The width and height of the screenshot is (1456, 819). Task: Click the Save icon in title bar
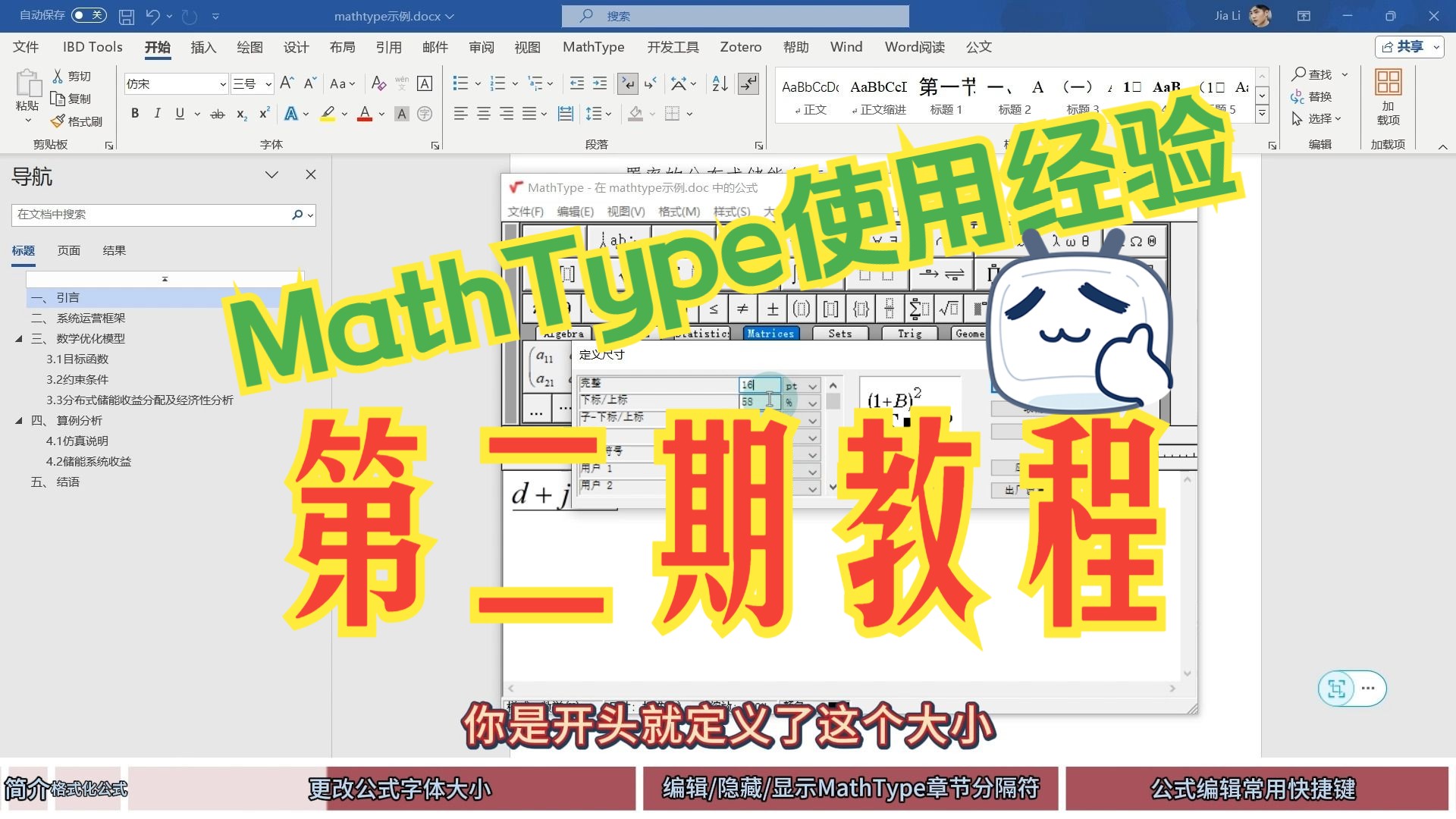(127, 16)
